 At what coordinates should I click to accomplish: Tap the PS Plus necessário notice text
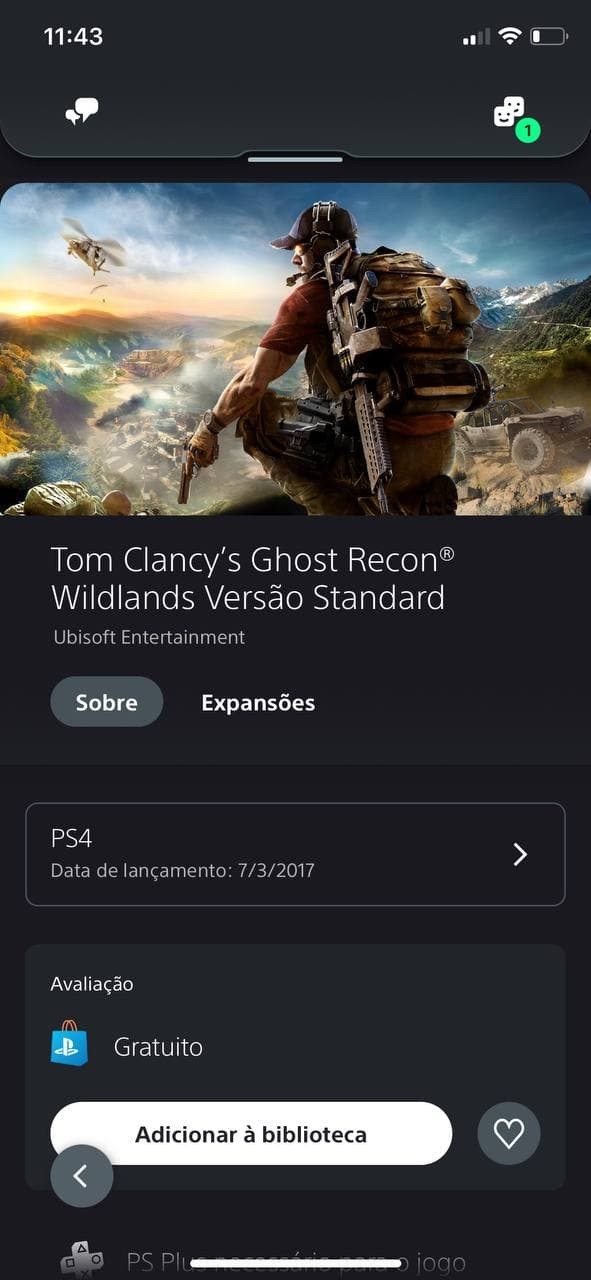(296, 1262)
